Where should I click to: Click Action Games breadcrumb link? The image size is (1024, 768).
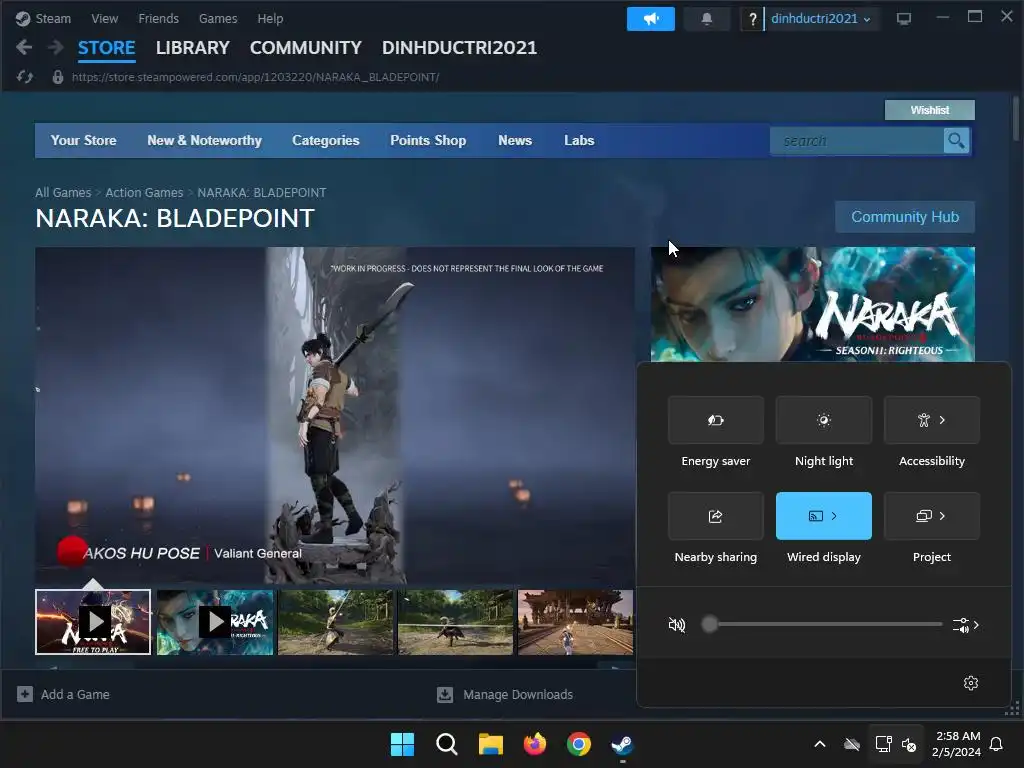pyautogui.click(x=144, y=193)
